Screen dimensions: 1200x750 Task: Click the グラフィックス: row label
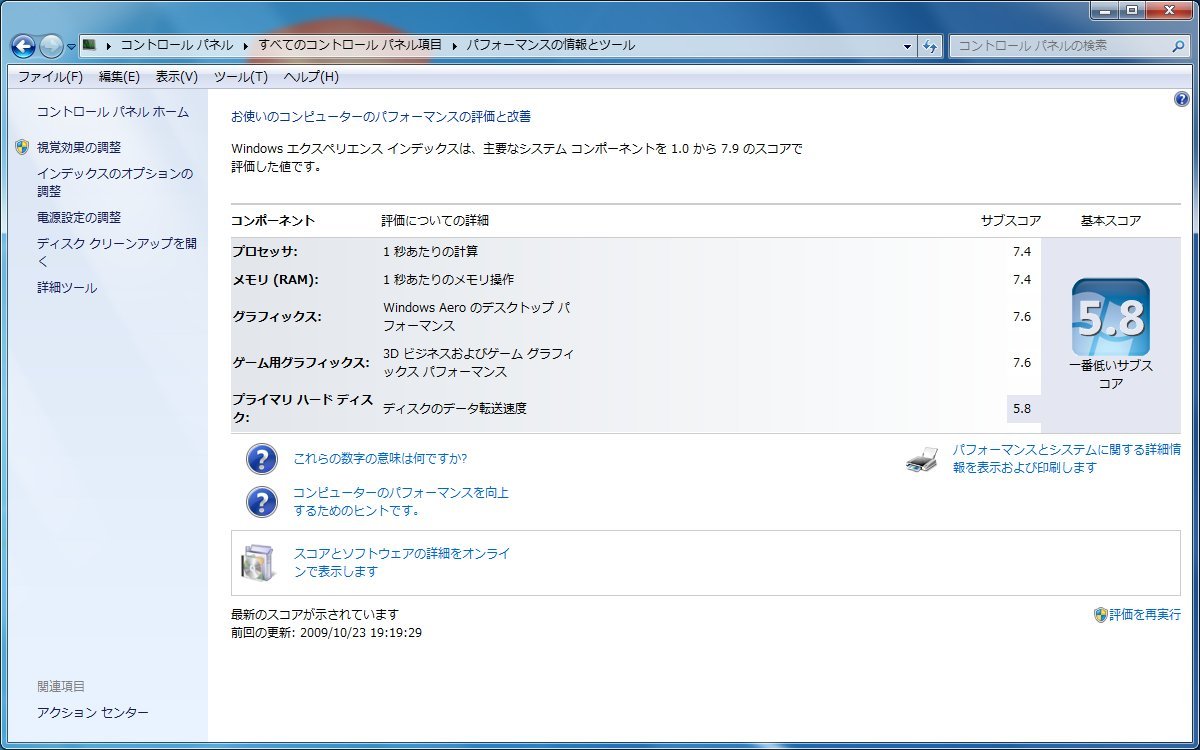point(277,316)
